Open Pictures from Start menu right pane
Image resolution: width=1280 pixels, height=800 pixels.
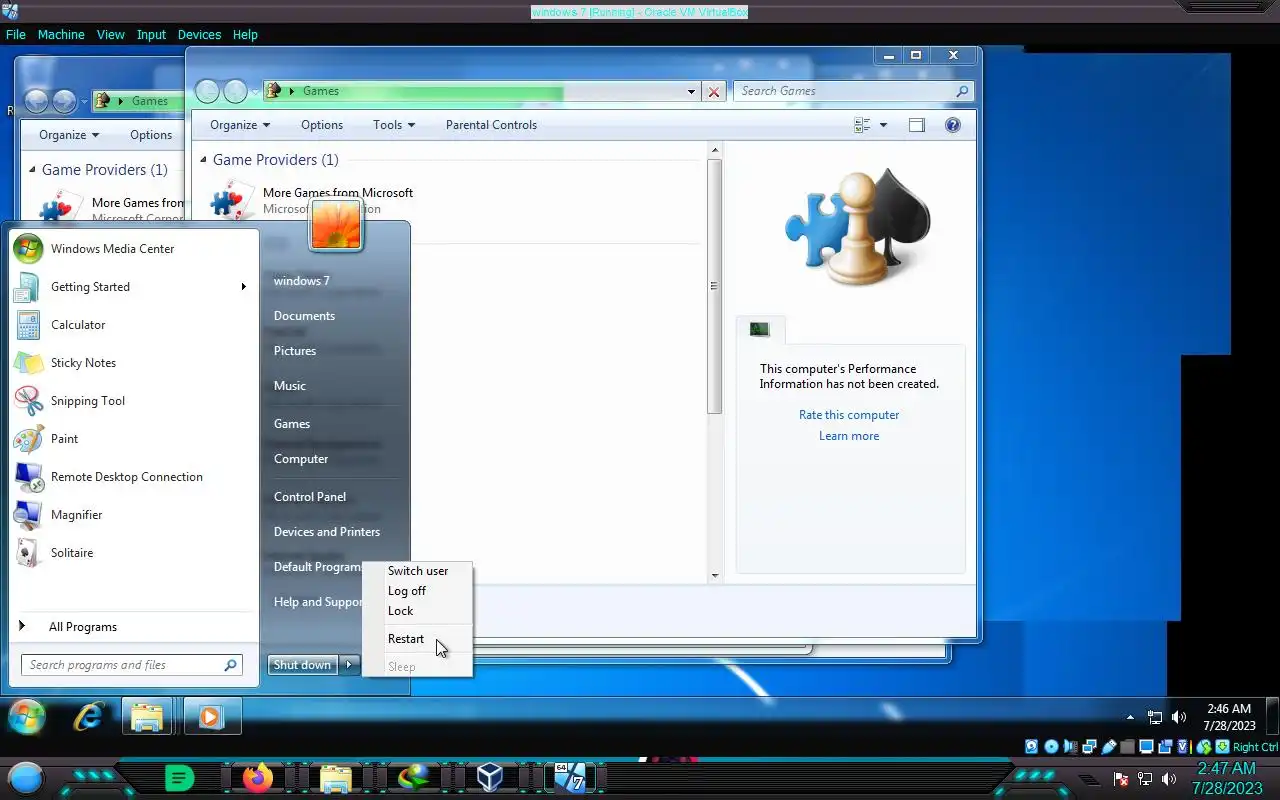(295, 351)
